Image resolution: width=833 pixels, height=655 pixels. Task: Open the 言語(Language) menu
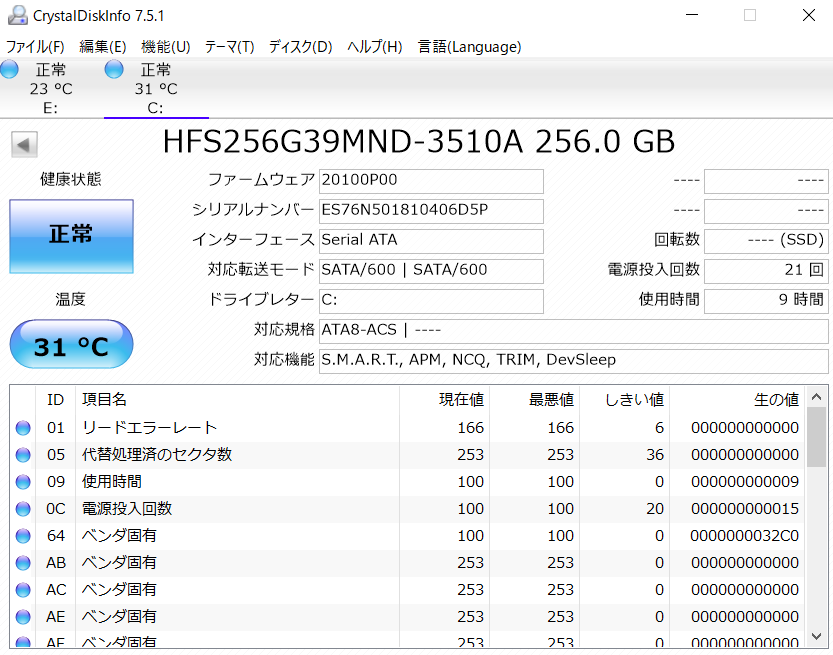pyautogui.click(x=469, y=47)
